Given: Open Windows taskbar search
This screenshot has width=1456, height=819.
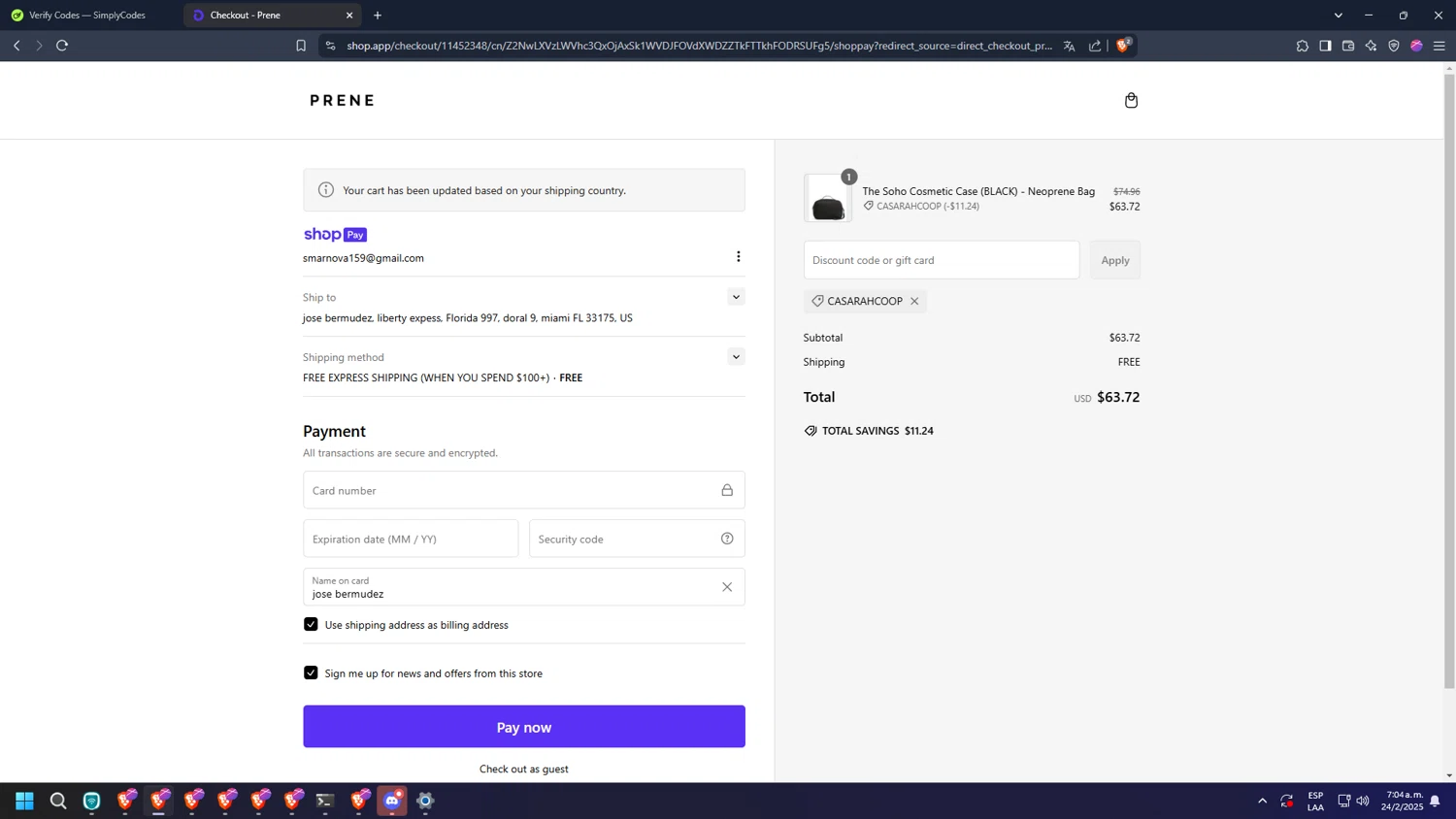Looking at the screenshot, I should point(58,801).
